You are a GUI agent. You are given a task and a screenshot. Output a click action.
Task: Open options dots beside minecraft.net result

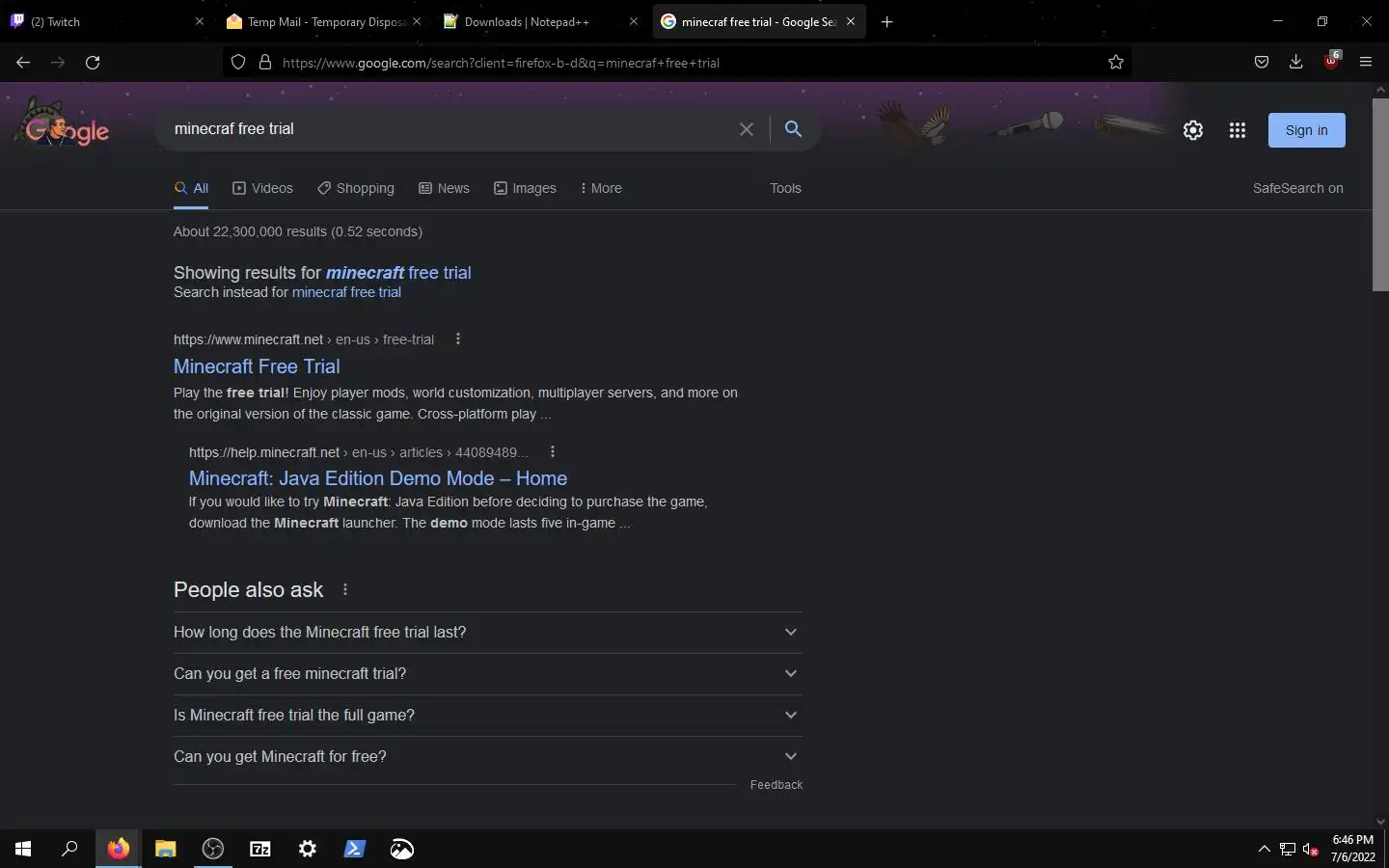pos(458,339)
